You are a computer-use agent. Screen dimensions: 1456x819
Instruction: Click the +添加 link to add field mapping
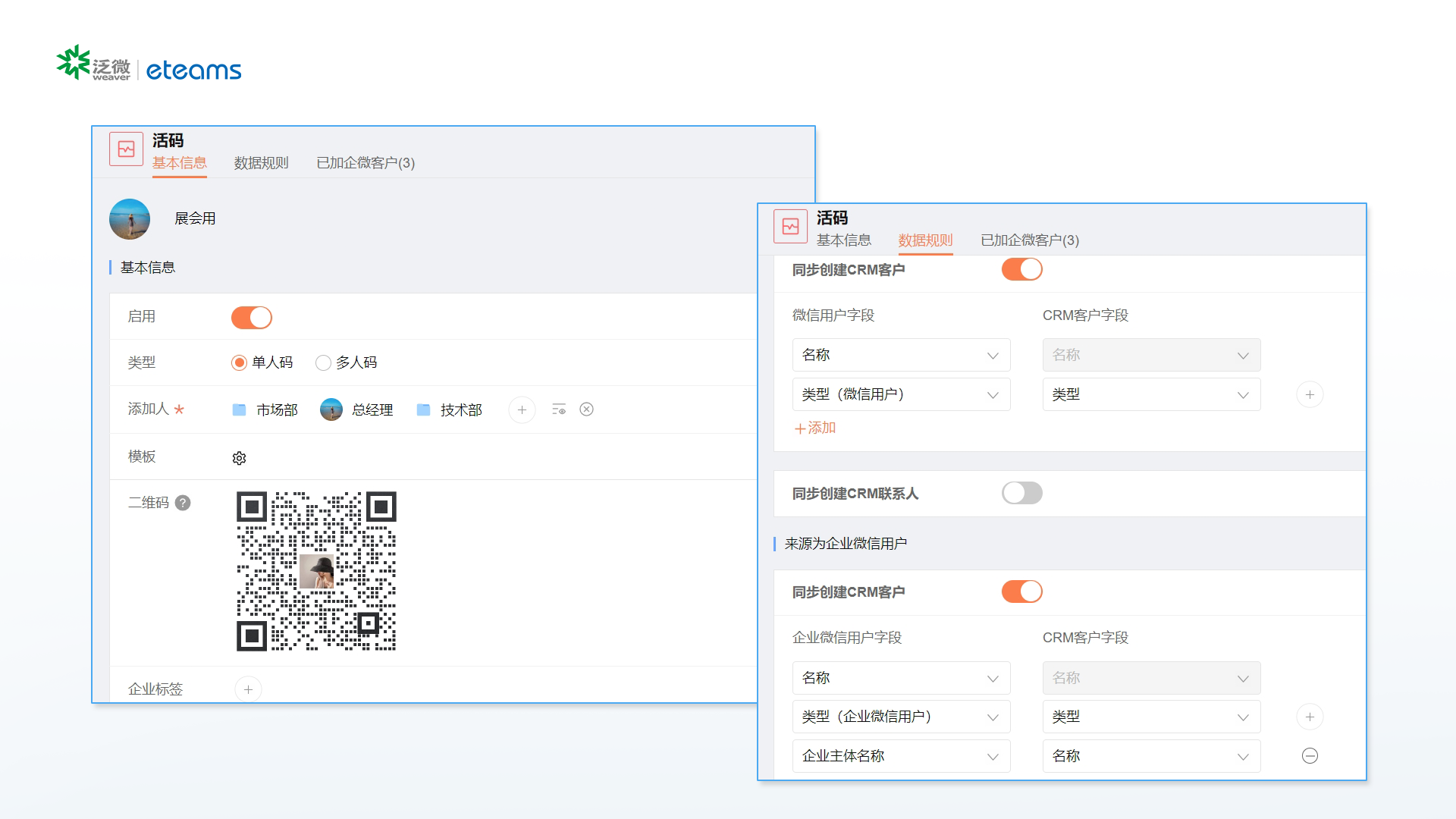pyautogui.click(x=815, y=428)
